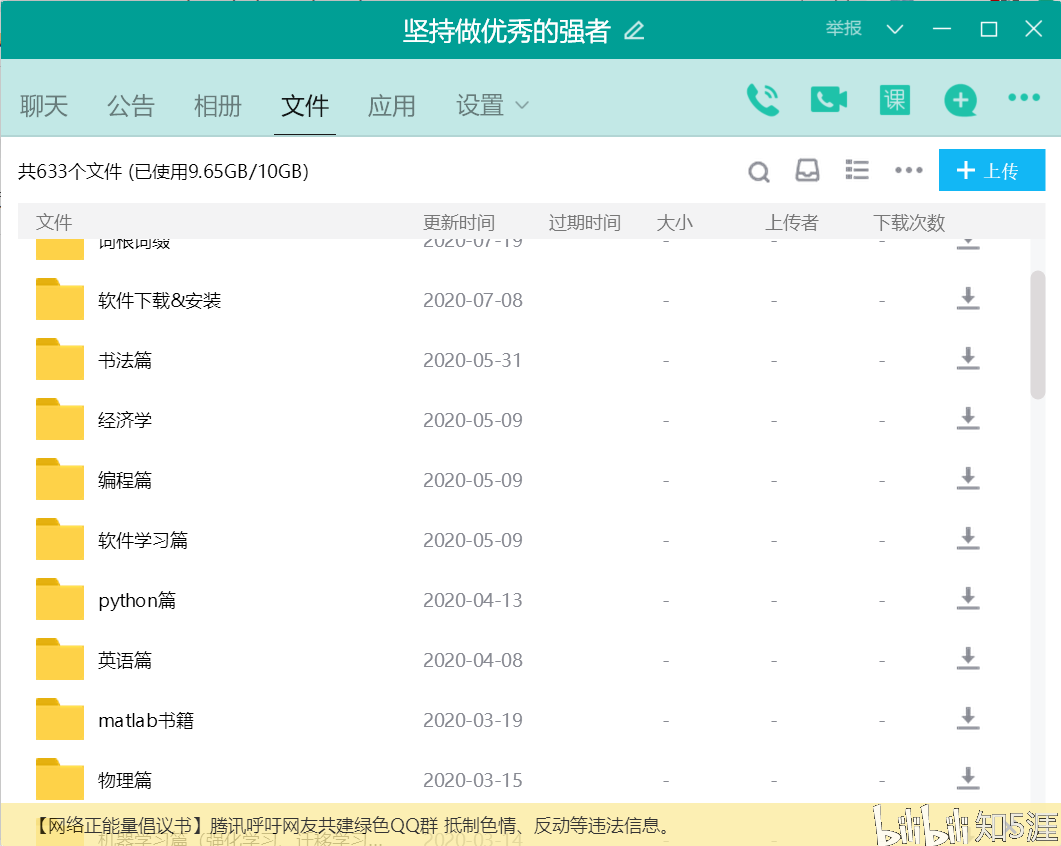Search files with the magnifier icon
The image size is (1061, 846).
(759, 171)
